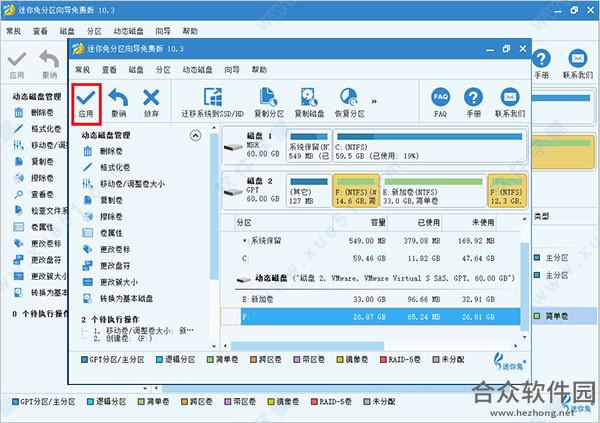Open the Manual (手册) in the front window
Screen dimensions: 600x423
pos(473,103)
